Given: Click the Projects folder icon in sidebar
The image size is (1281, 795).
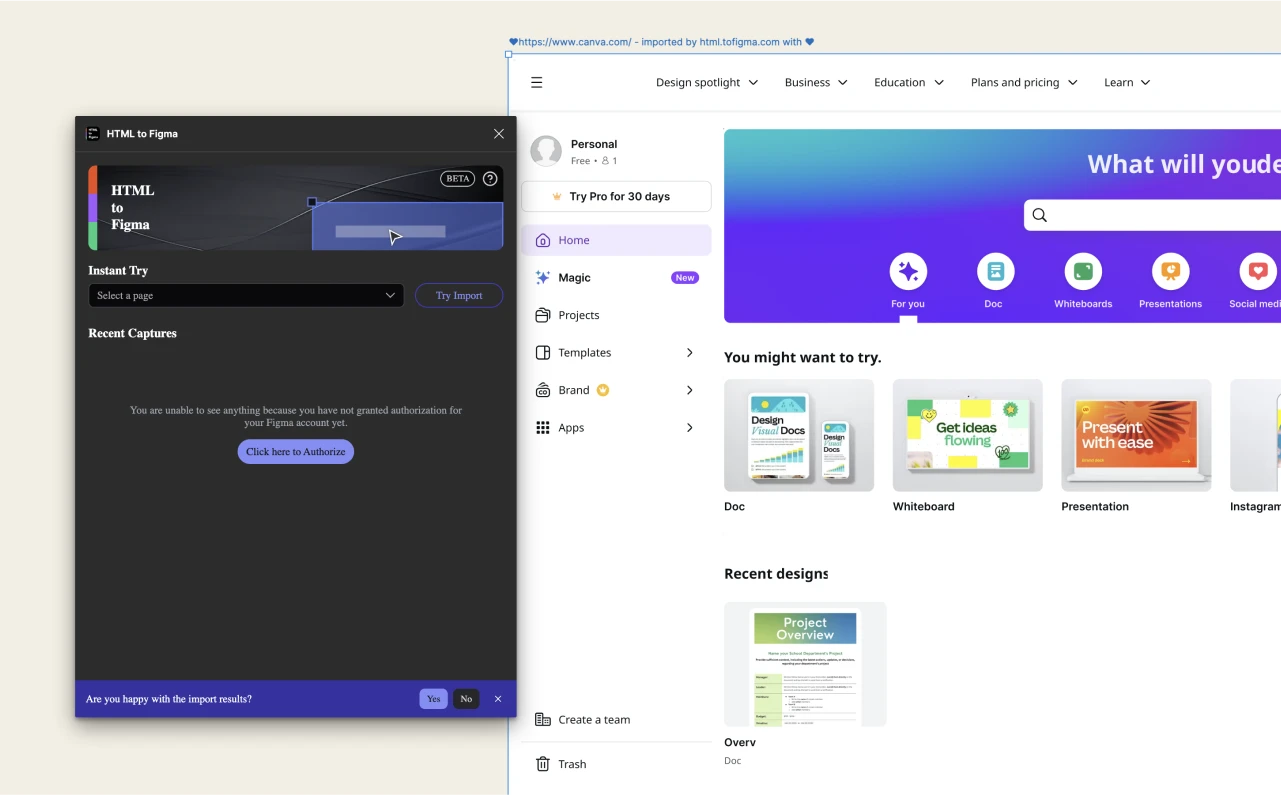Looking at the screenshot, I should (543, 315).
